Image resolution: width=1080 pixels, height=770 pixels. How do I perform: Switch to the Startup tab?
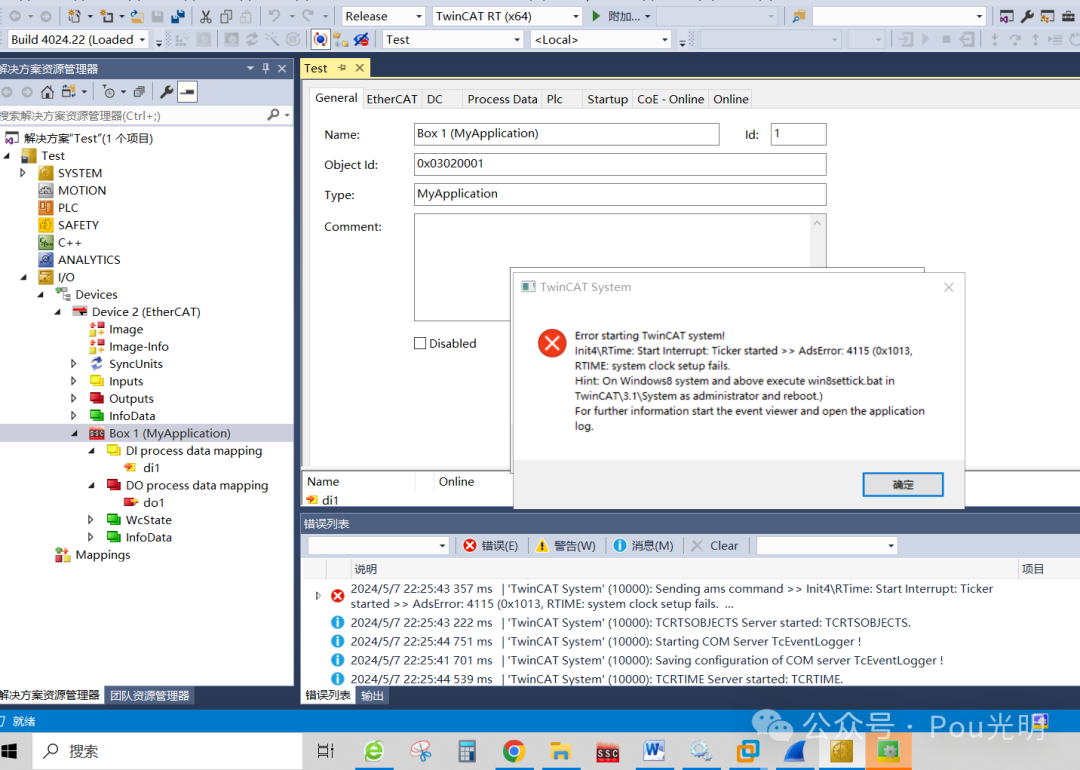click(x=607, y=99)
